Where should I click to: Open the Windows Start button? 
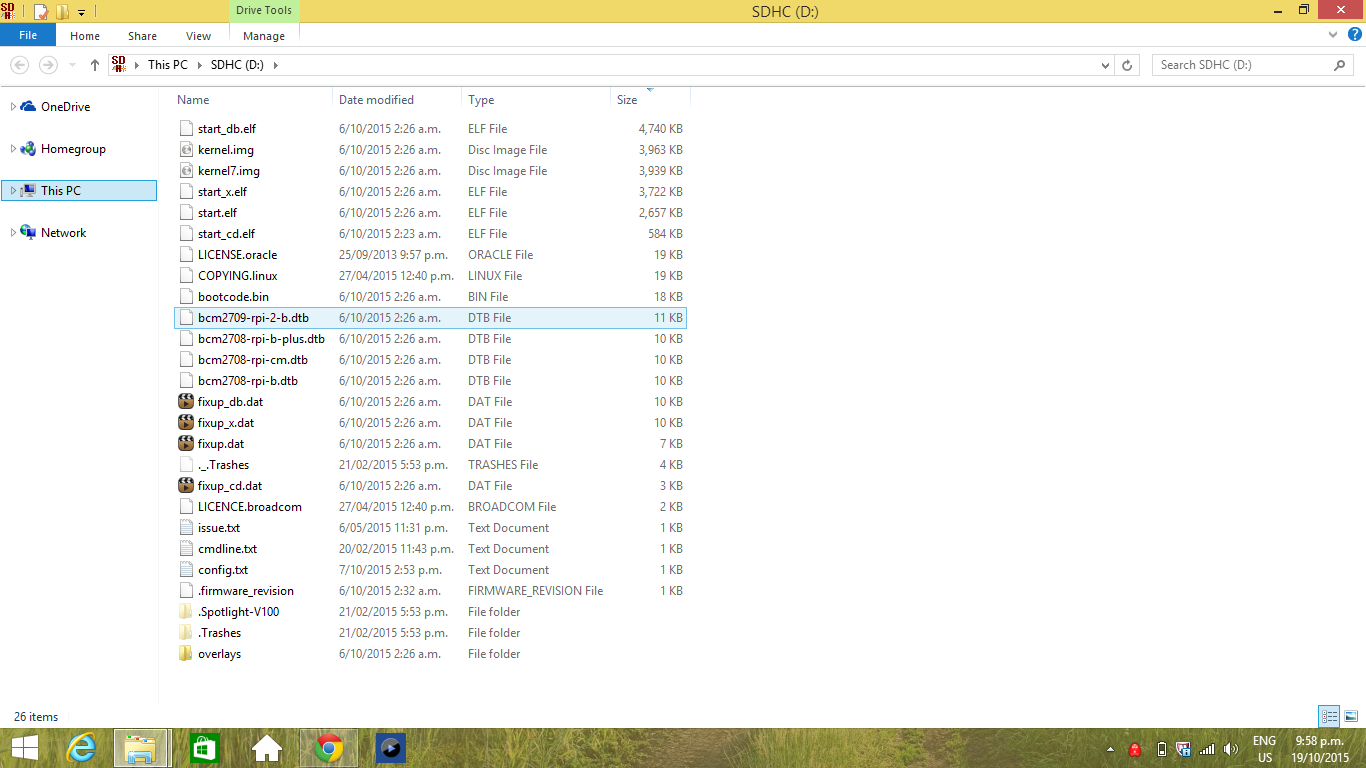coord(25,748)
